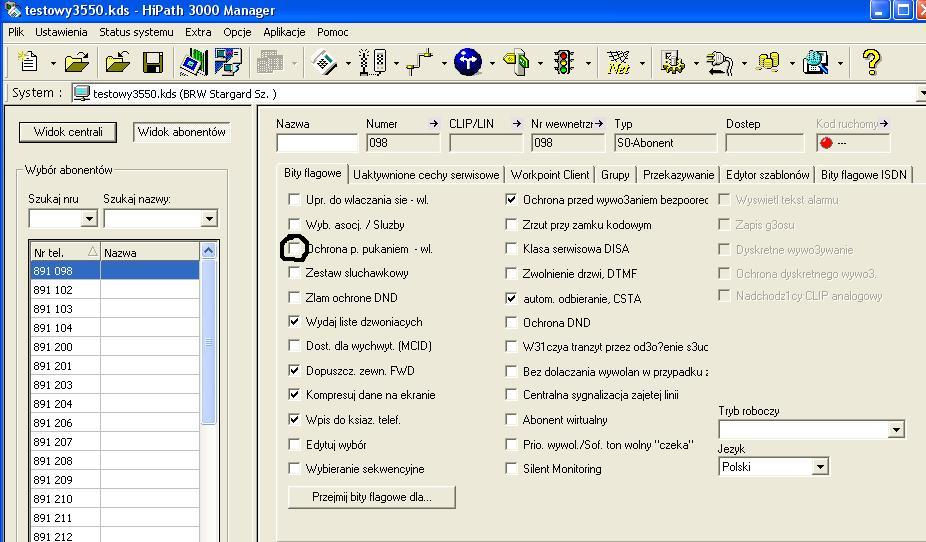Image resolution: width=926 pixels, height=542 pixels.
Task: Uncheck autom. odbieranie, CSTA checkbox
Action: (511, 299)
